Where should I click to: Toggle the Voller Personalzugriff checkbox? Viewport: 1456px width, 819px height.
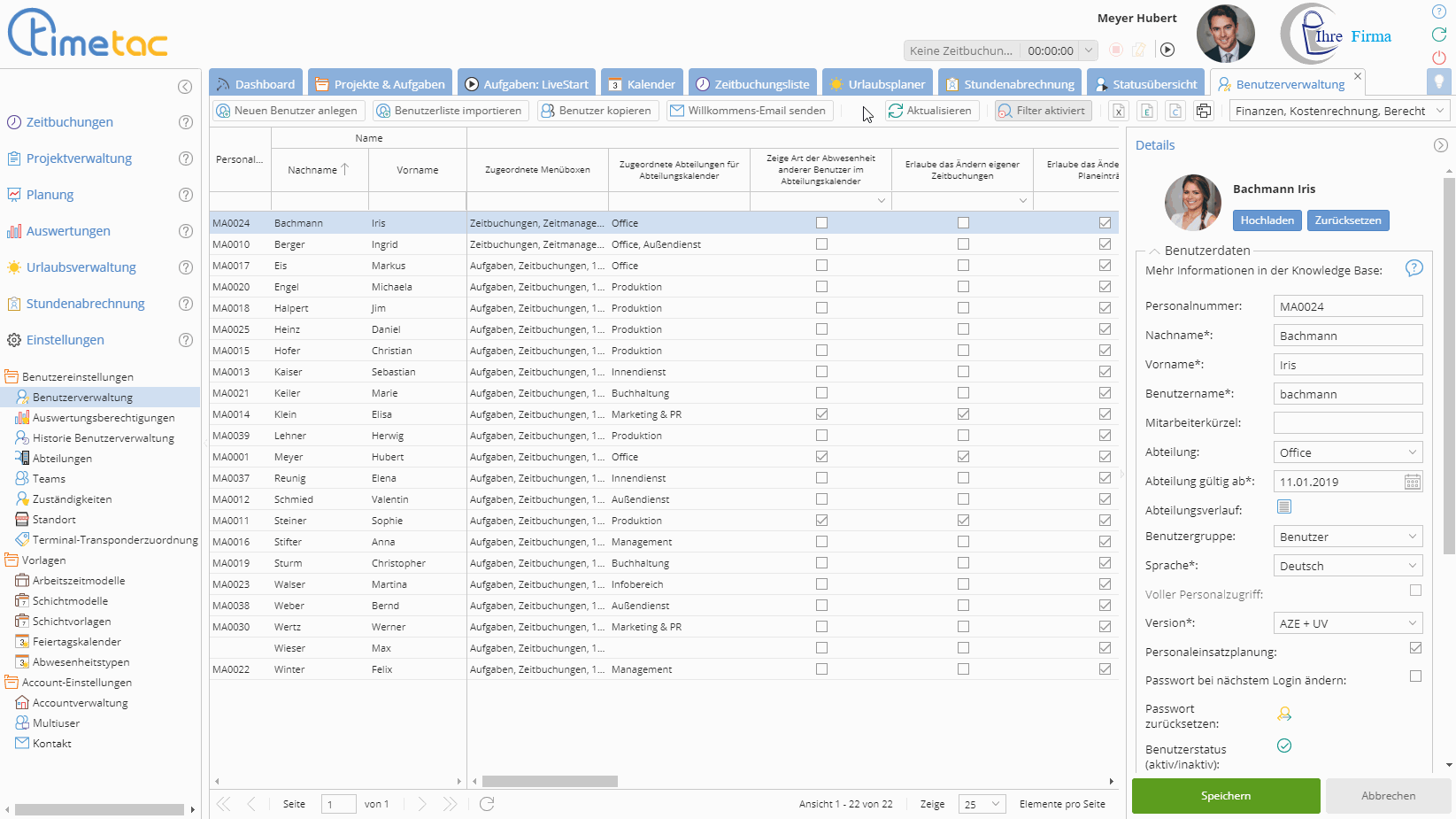1415,591
